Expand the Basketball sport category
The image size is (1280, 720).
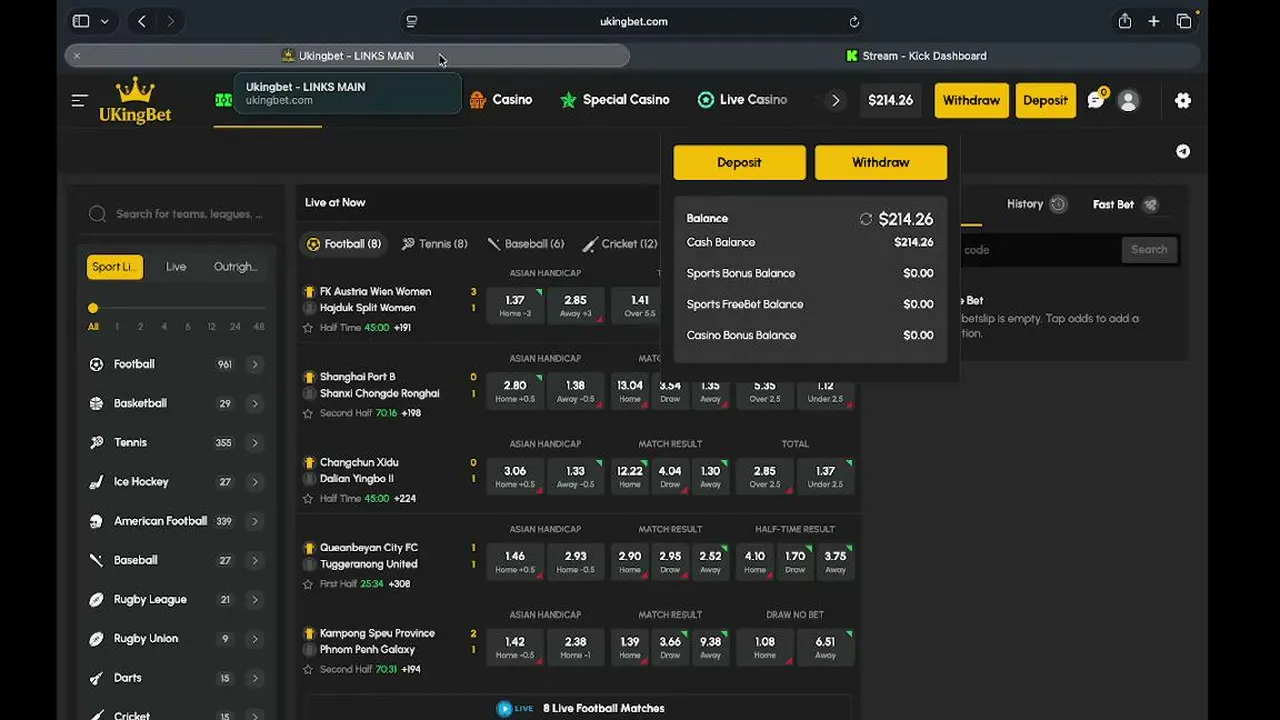coord(255,404)
